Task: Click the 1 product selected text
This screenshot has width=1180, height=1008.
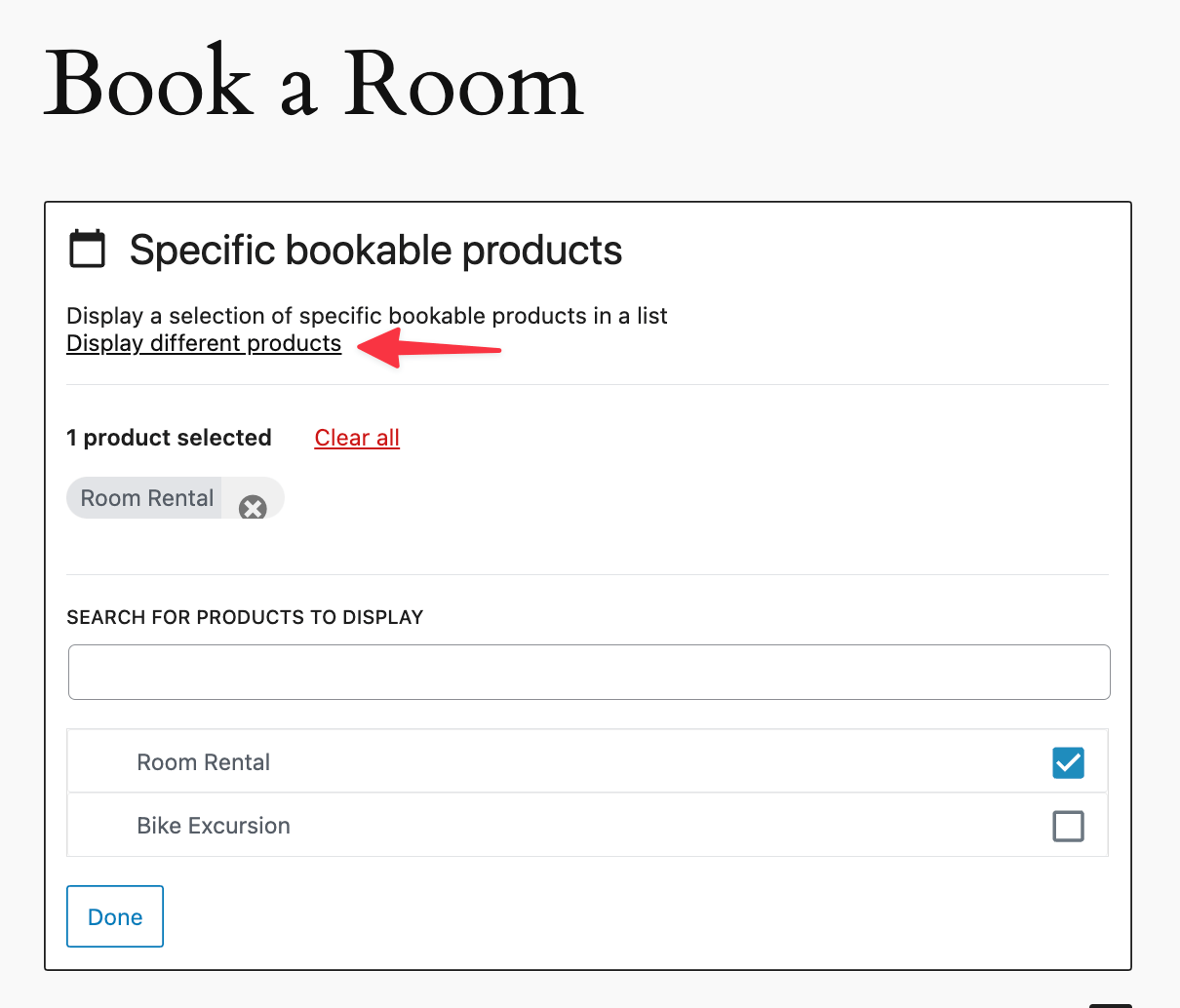Action: [x=169, y=438]
